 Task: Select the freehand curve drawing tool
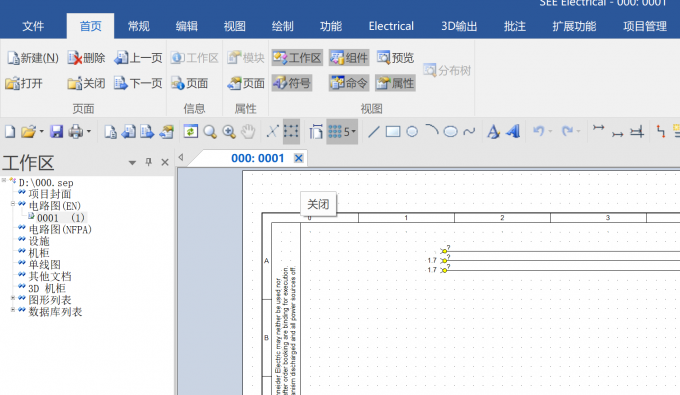(x=469, y=131)
